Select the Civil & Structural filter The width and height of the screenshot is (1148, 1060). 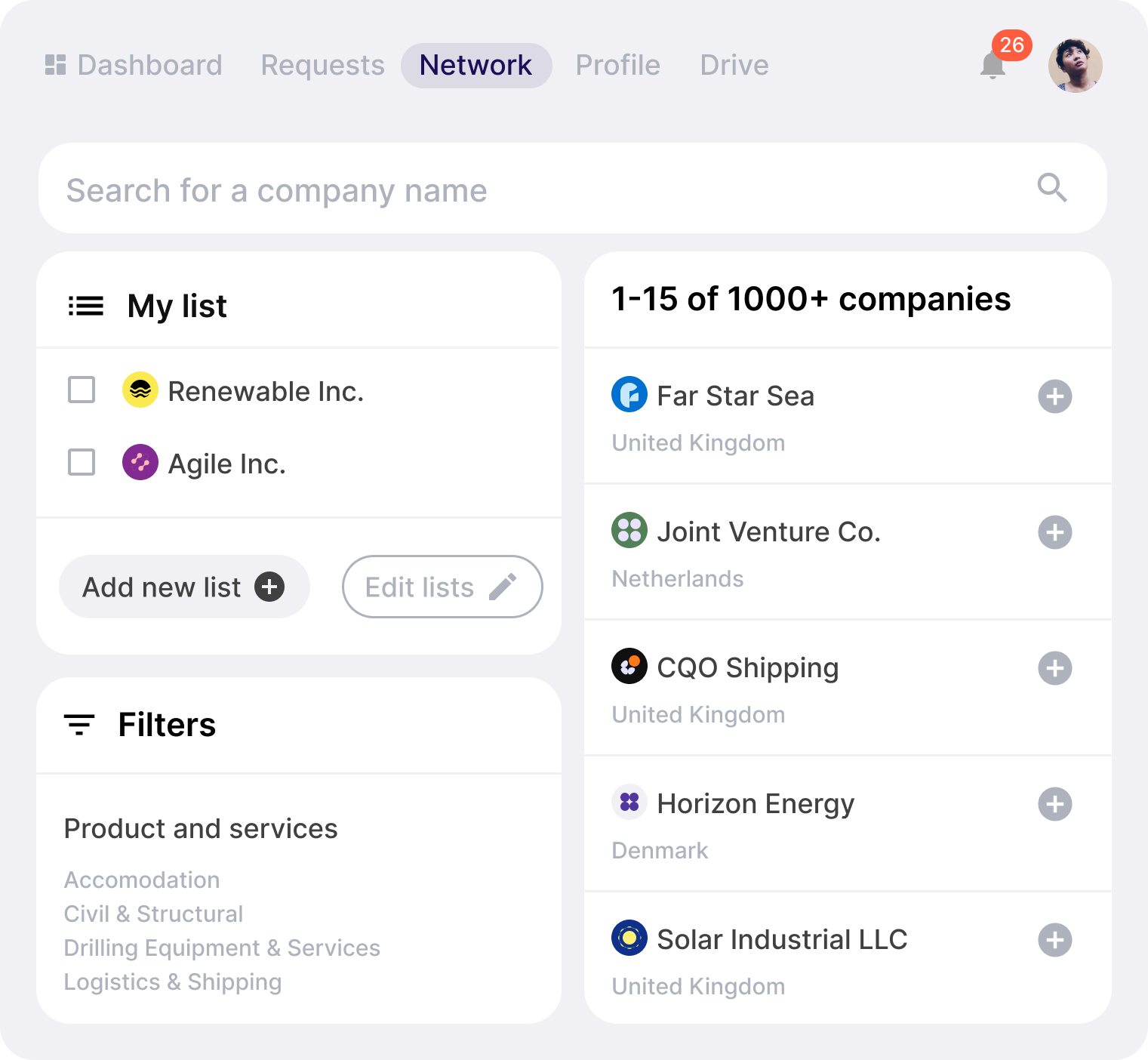(x=153, y=914)
